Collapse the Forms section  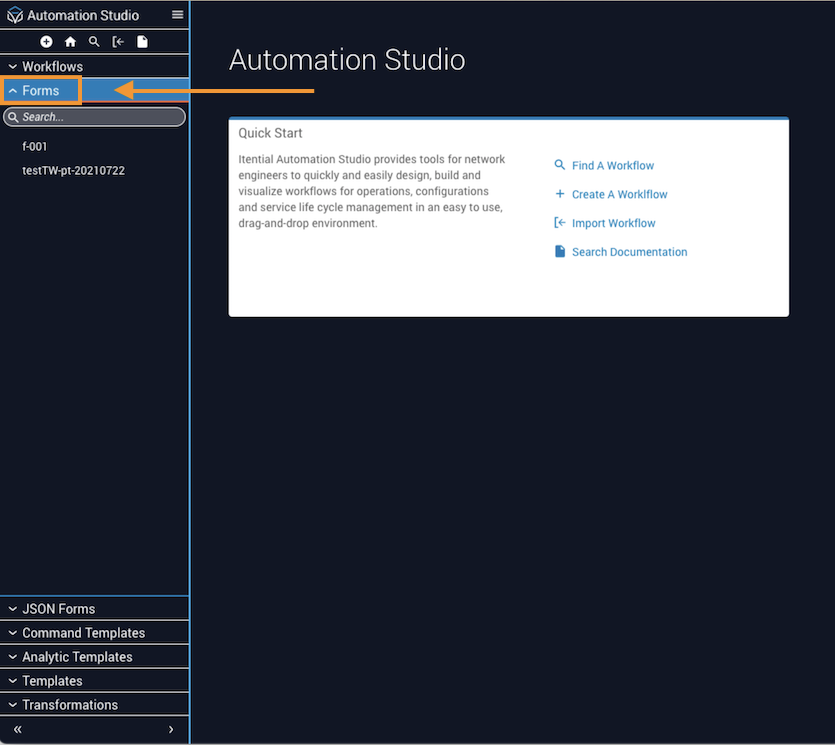coord(95,91)
